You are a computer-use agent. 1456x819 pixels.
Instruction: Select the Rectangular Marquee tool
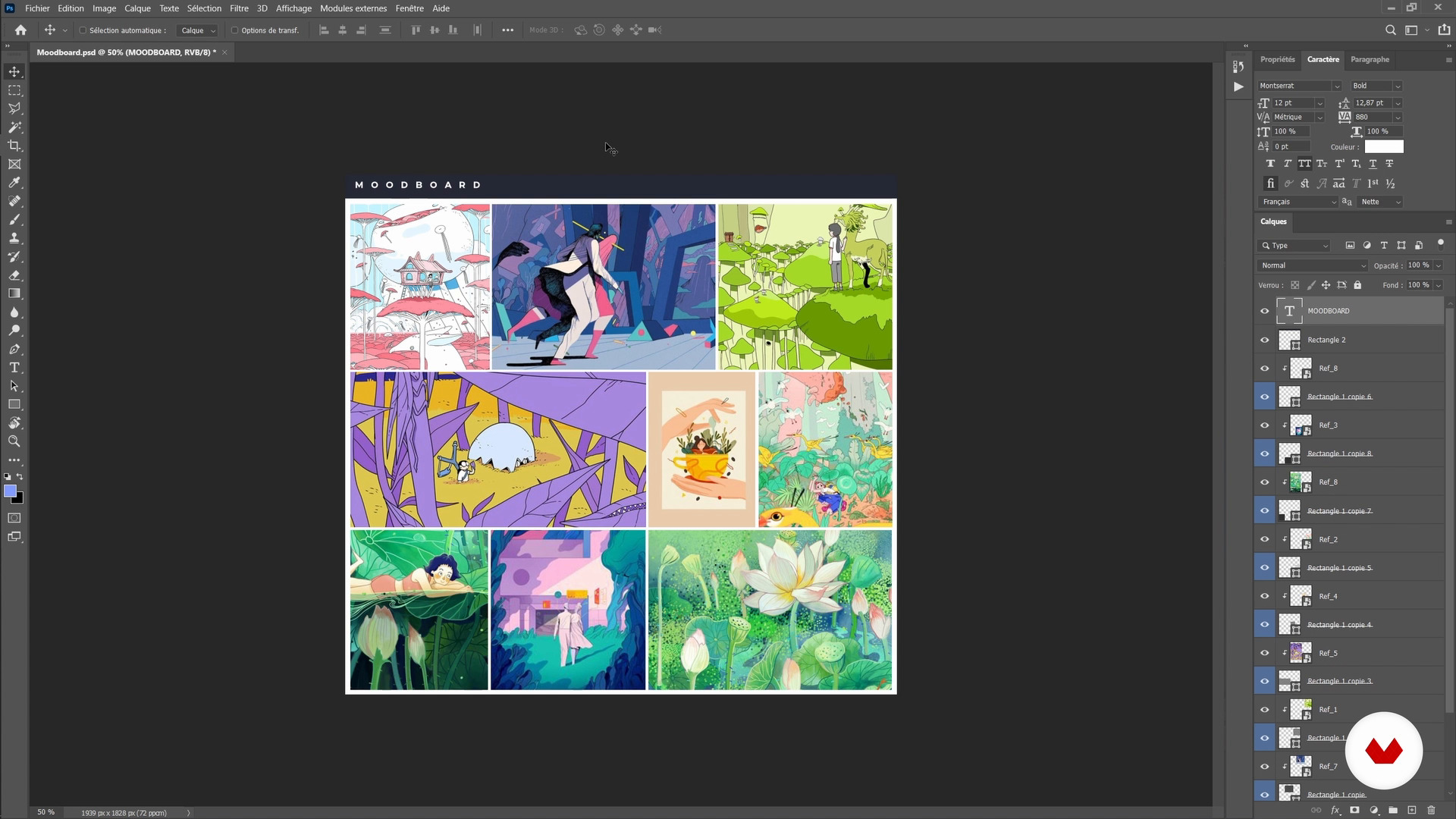click(14, 90)
